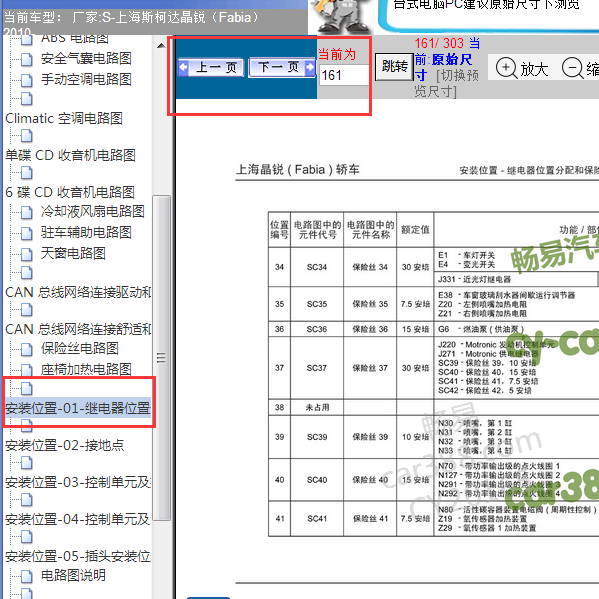
Task: Select 单碟 CD 收音机电路图 entry
Action: coord(70,155)
